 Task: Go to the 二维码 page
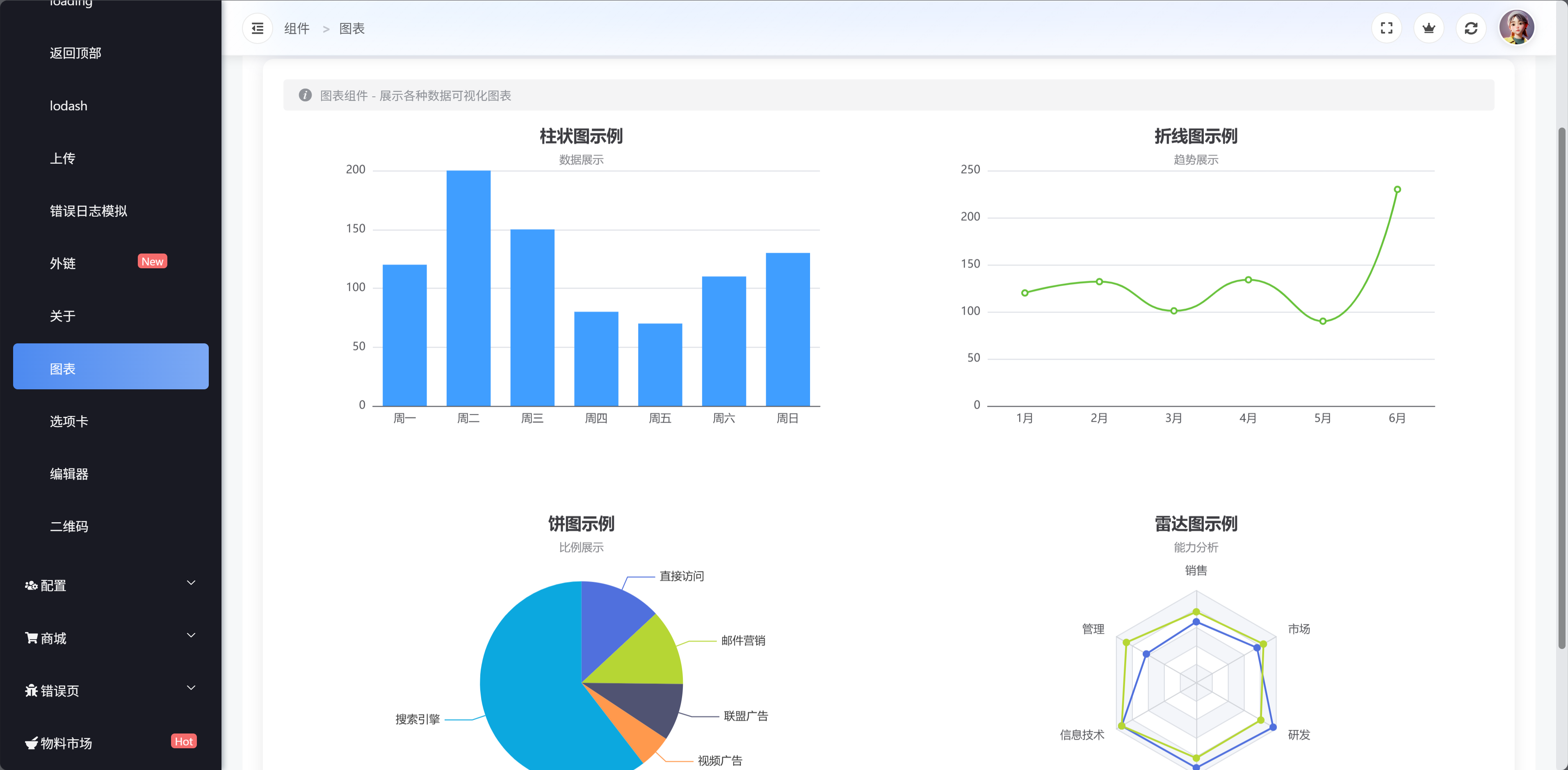69,526
